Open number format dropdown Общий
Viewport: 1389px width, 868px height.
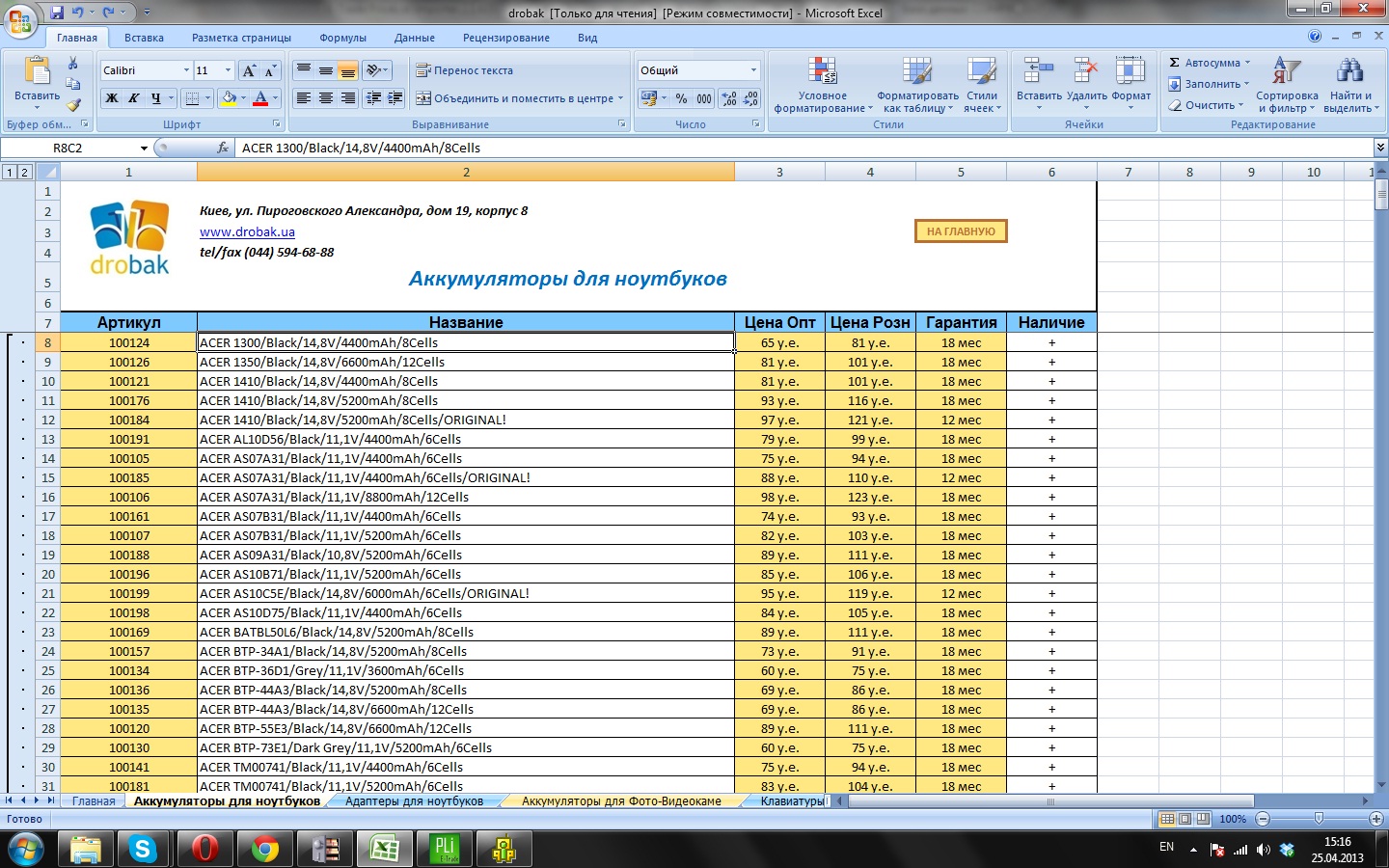[x=753, y=70]
